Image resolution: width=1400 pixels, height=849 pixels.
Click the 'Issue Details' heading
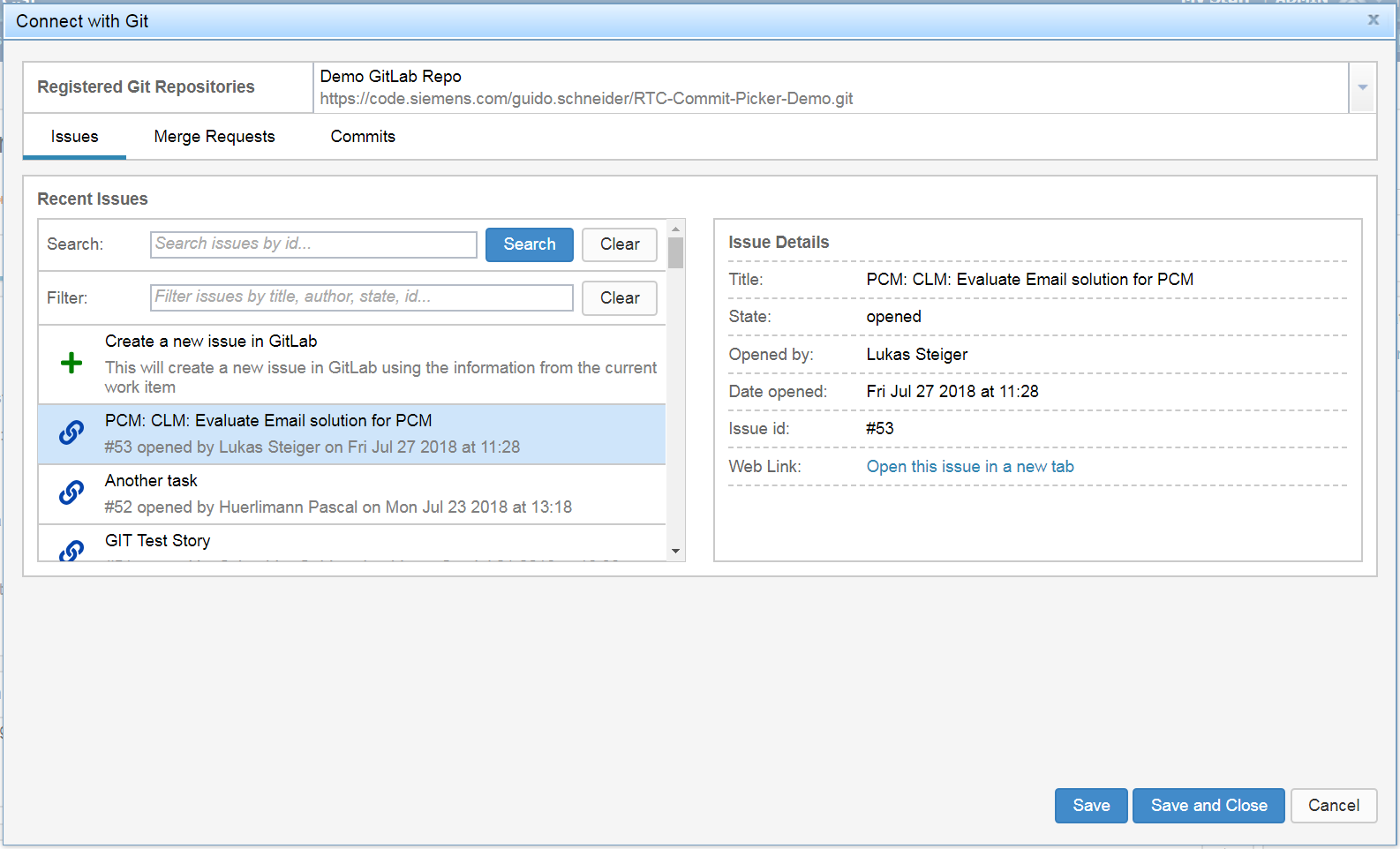pos(779,243)
